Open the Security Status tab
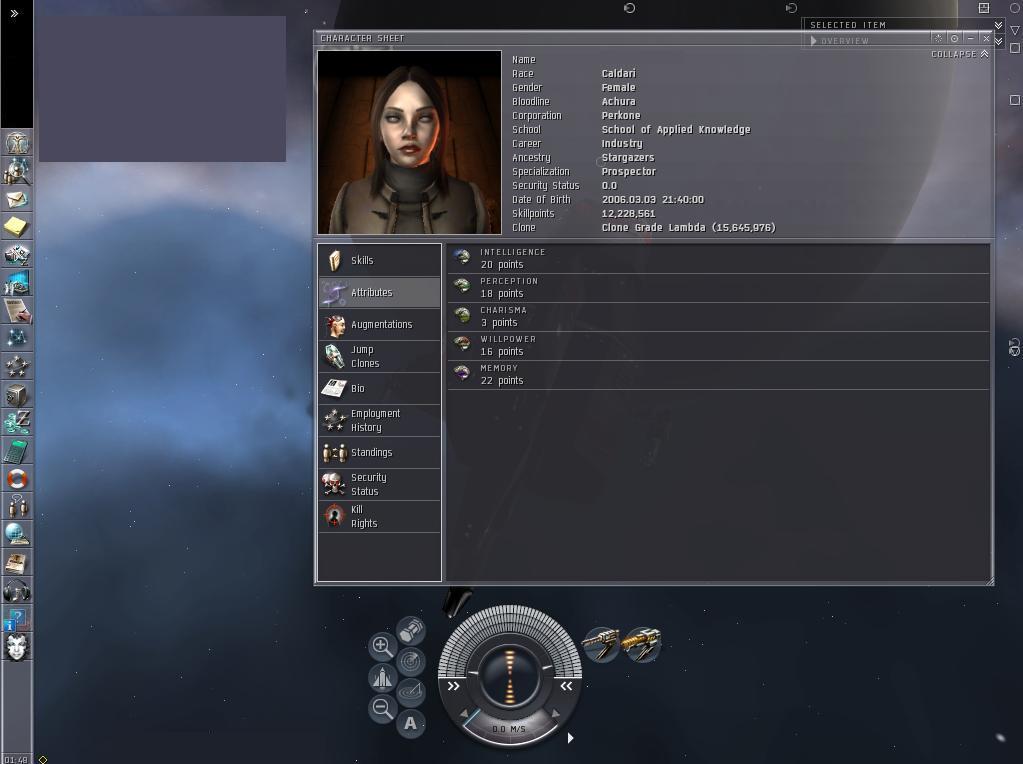This screenshot has width=1023, height=764. [379, 484]
